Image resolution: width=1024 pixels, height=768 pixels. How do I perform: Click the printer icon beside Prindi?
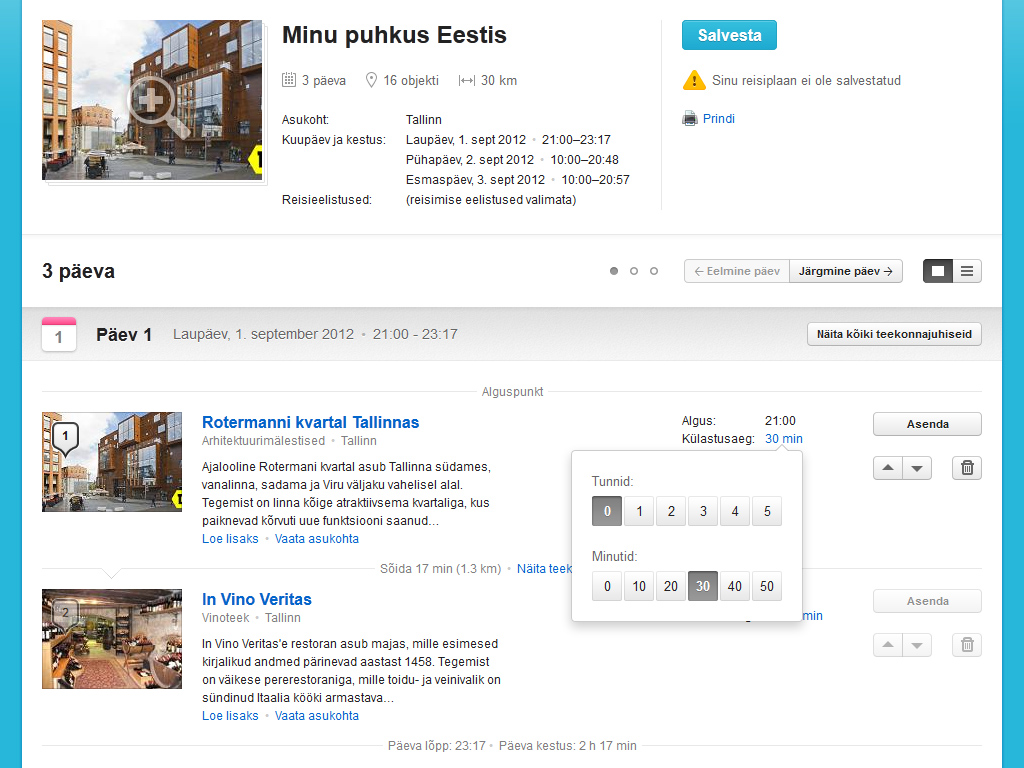coord(690,118)
